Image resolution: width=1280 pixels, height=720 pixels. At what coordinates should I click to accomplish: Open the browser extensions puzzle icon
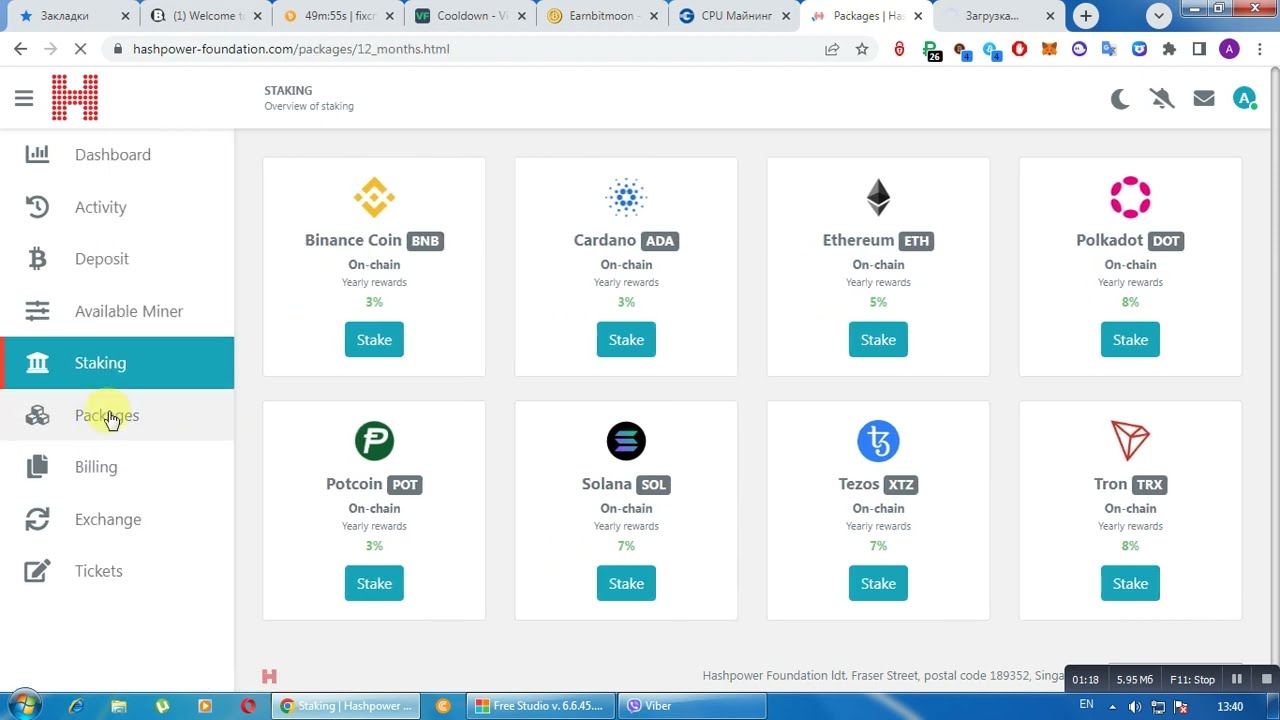point(1169,49)
